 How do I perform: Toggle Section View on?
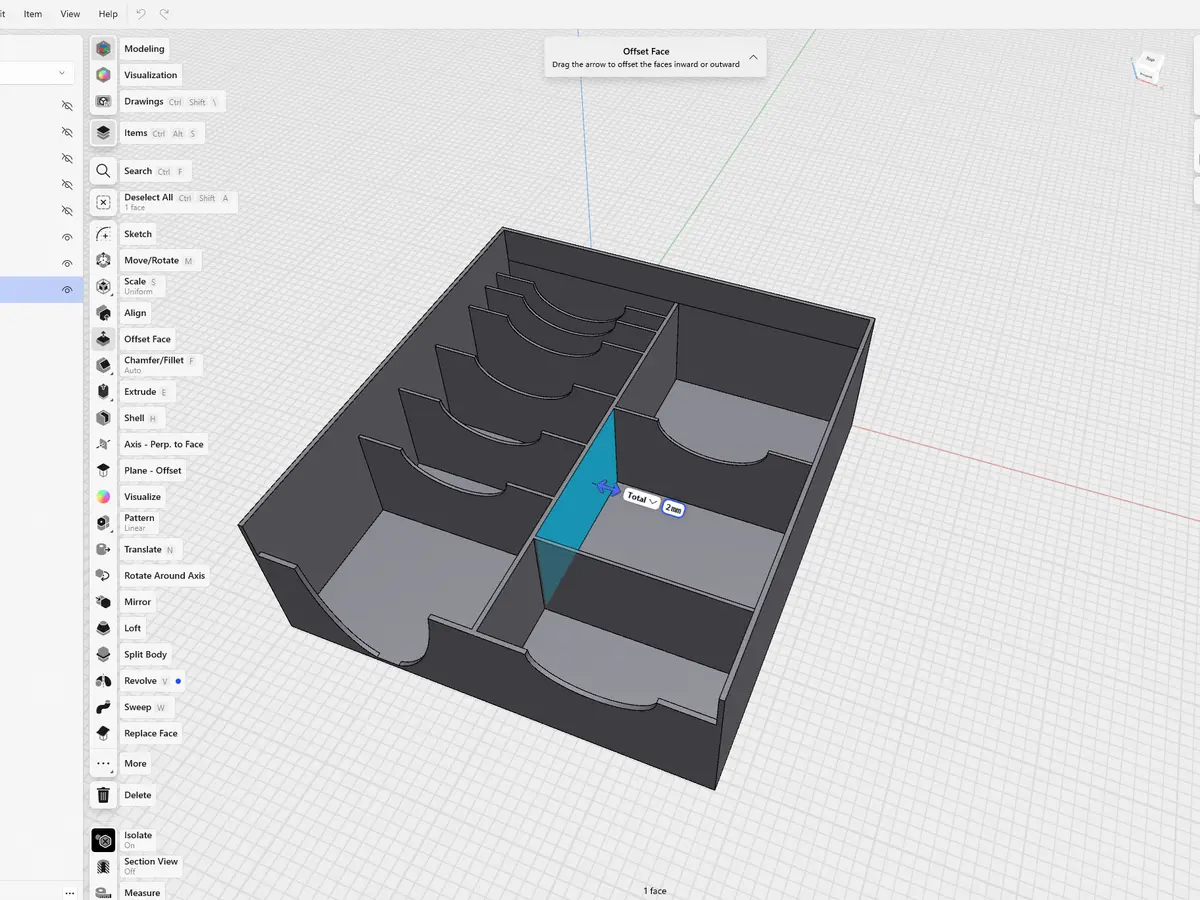coord(103,866)
